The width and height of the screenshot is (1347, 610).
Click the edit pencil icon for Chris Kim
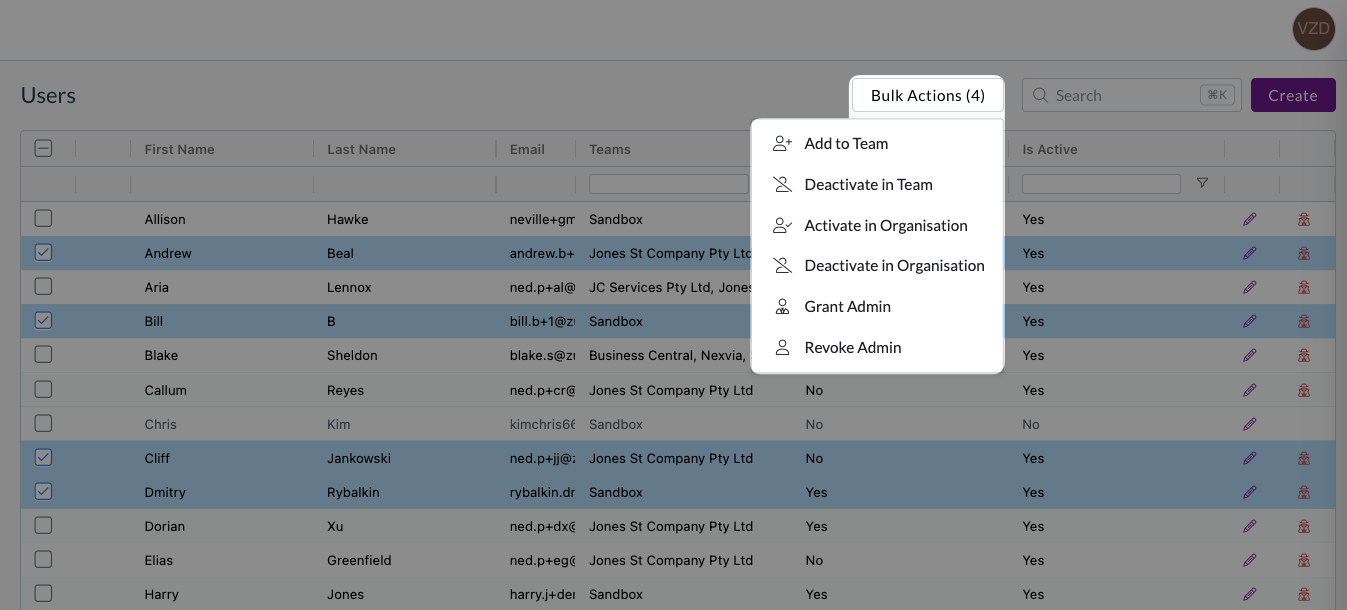[x=1249, y=424]
